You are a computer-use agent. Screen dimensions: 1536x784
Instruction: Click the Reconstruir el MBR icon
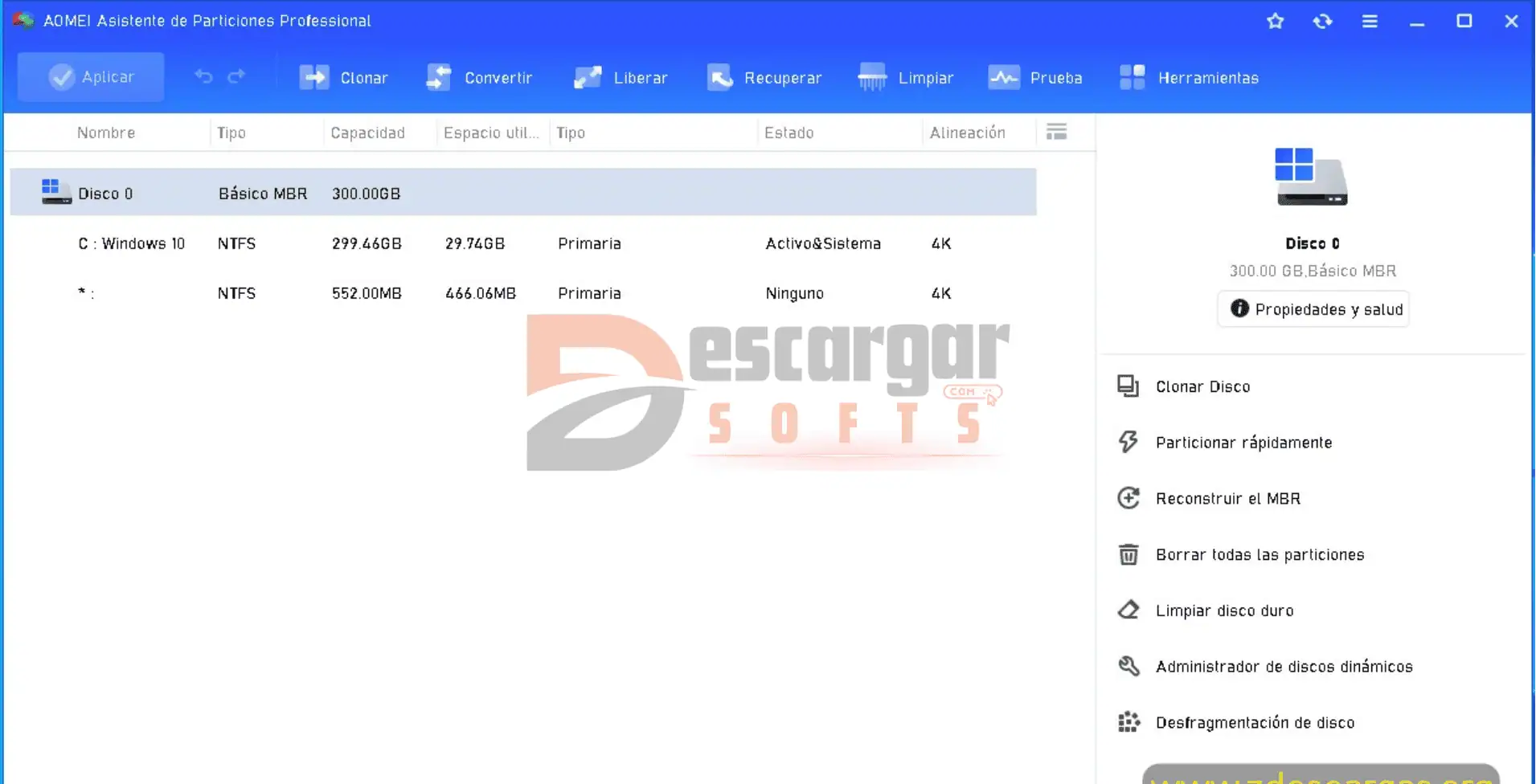pos(1128,498)
